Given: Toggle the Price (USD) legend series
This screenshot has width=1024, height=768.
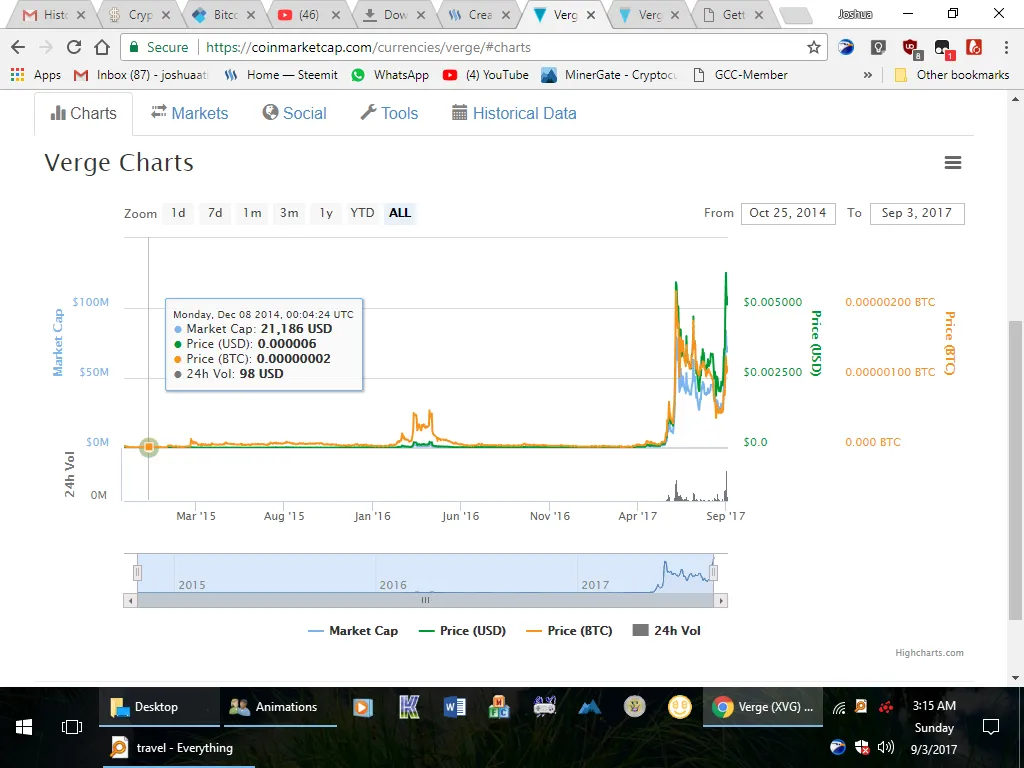Looking at the screenshot, I should [462, 631].
